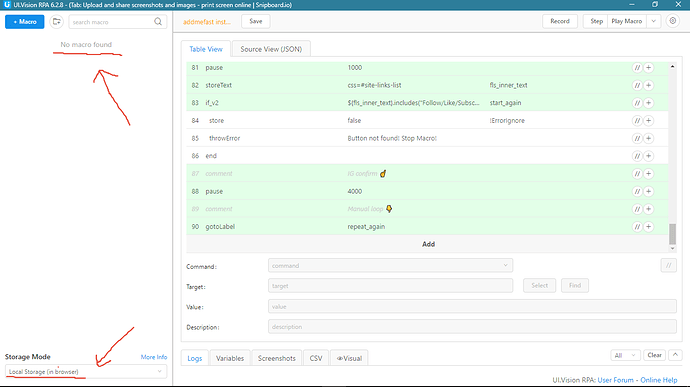Toggle comment on row 87 IG confirm
690x387 pixels.
click(x=637, y=174)
